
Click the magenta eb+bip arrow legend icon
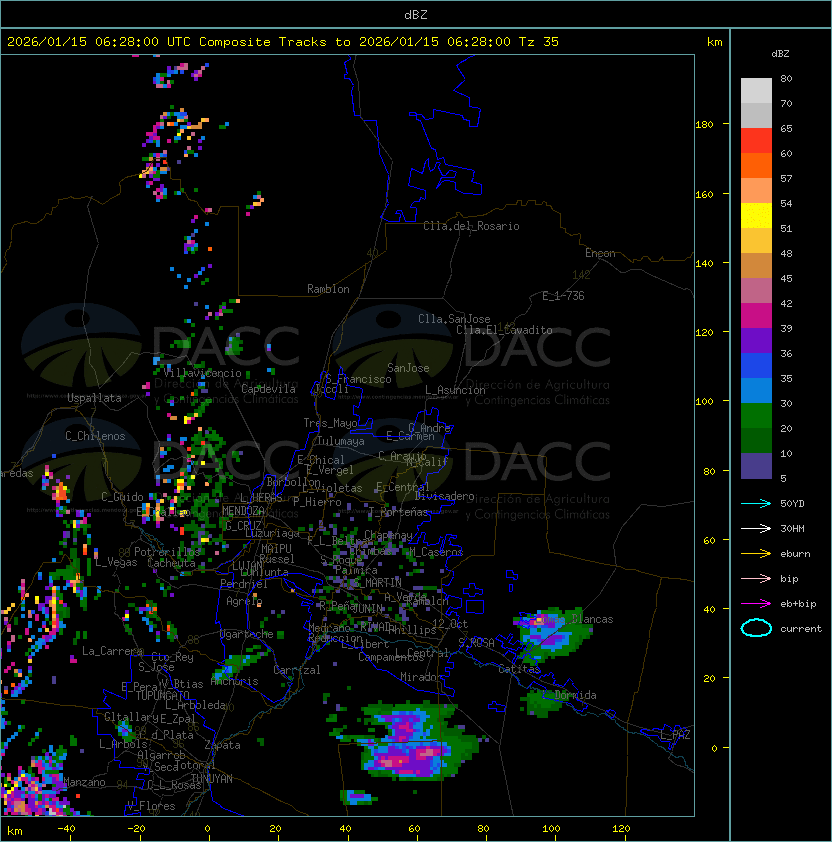[756, 604]
